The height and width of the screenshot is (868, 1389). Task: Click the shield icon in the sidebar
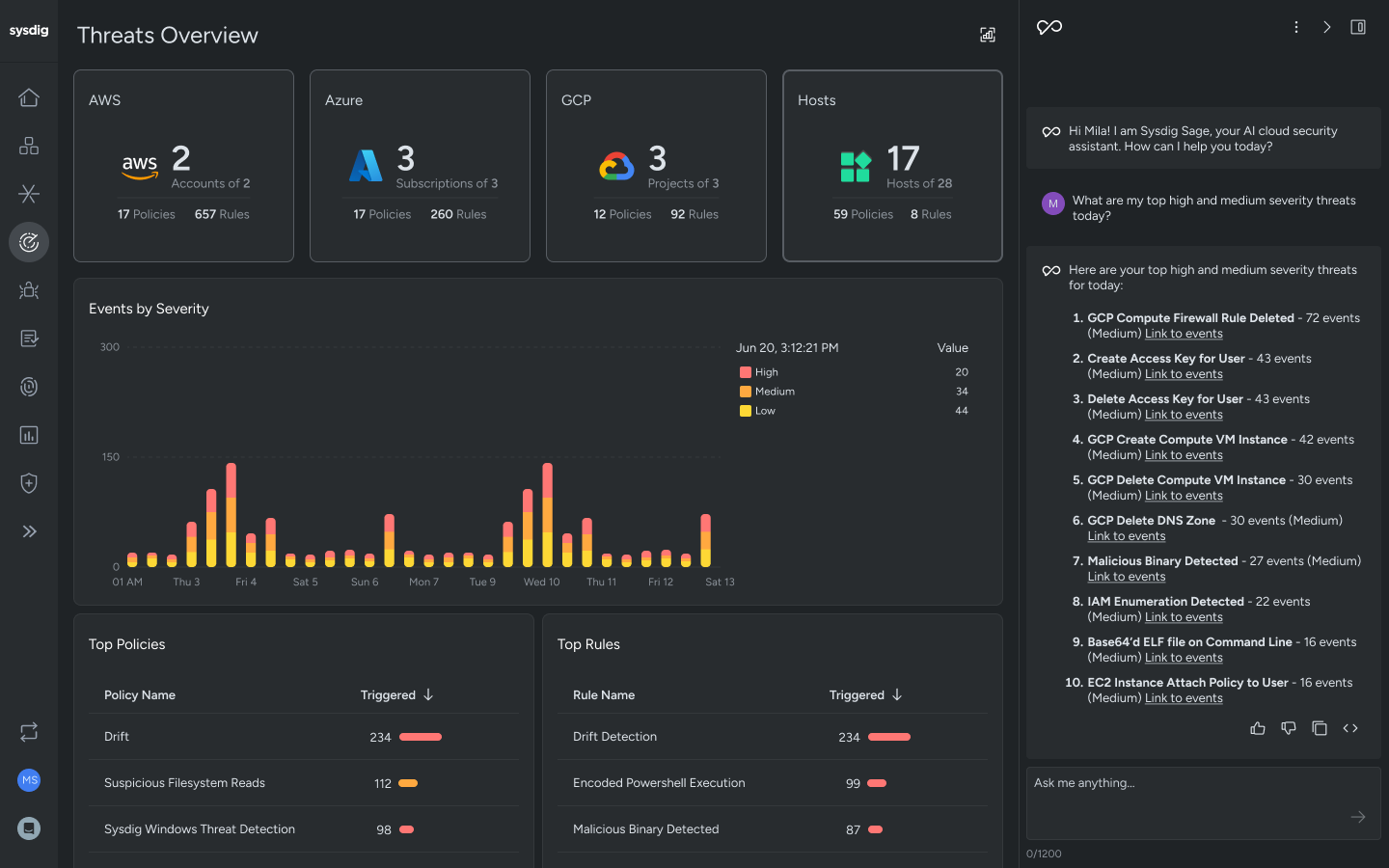[29, 483]
